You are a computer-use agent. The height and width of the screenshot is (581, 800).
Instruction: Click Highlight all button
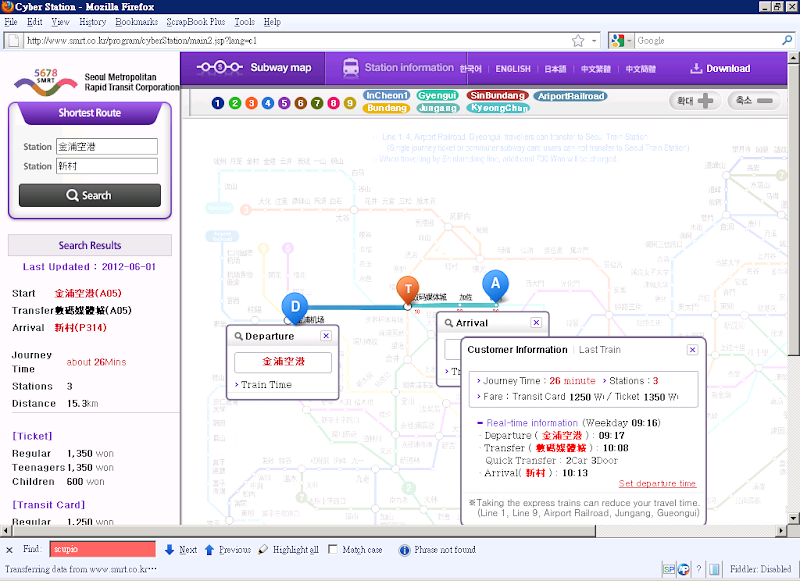(x=288, y=549)
